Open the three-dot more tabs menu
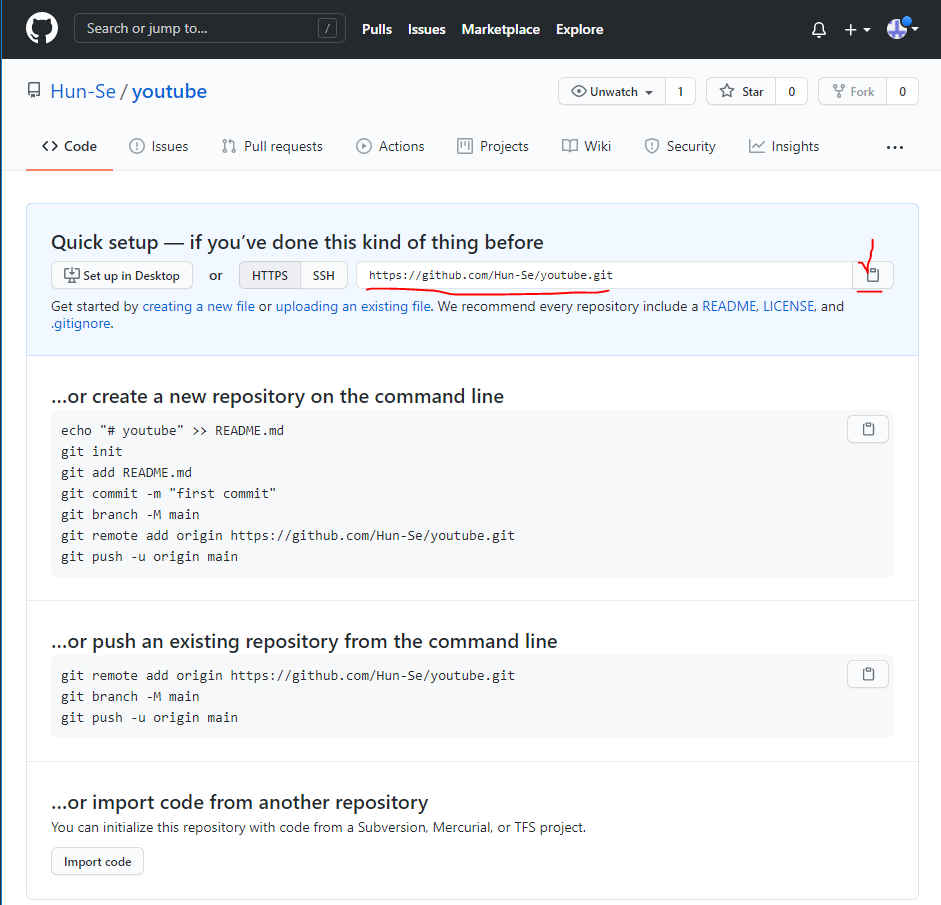The width and height of the screenshot is (941, 905). [895, 147]
